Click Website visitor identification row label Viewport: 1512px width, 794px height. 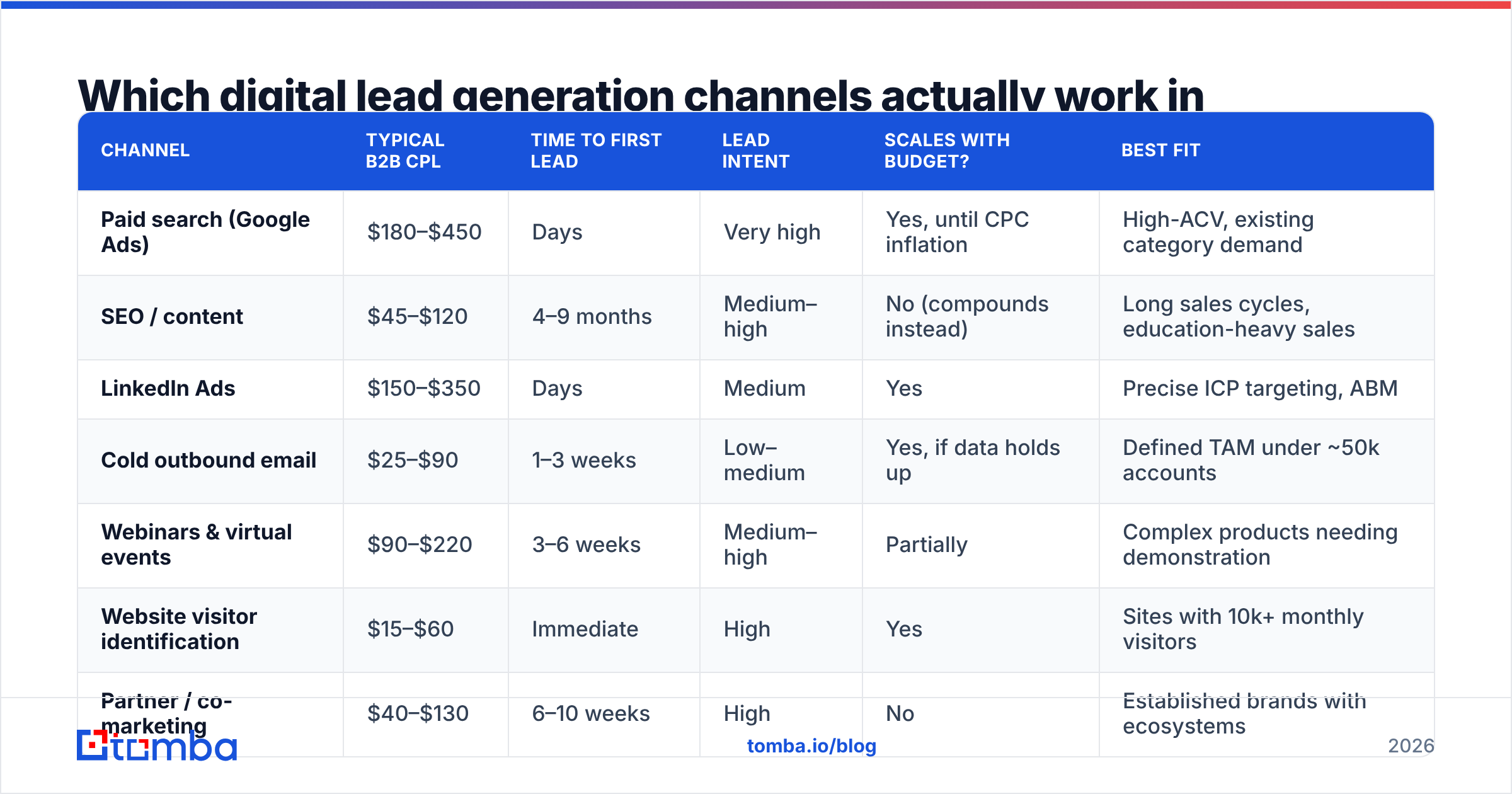pyautogui.click(x=179, y=629)
